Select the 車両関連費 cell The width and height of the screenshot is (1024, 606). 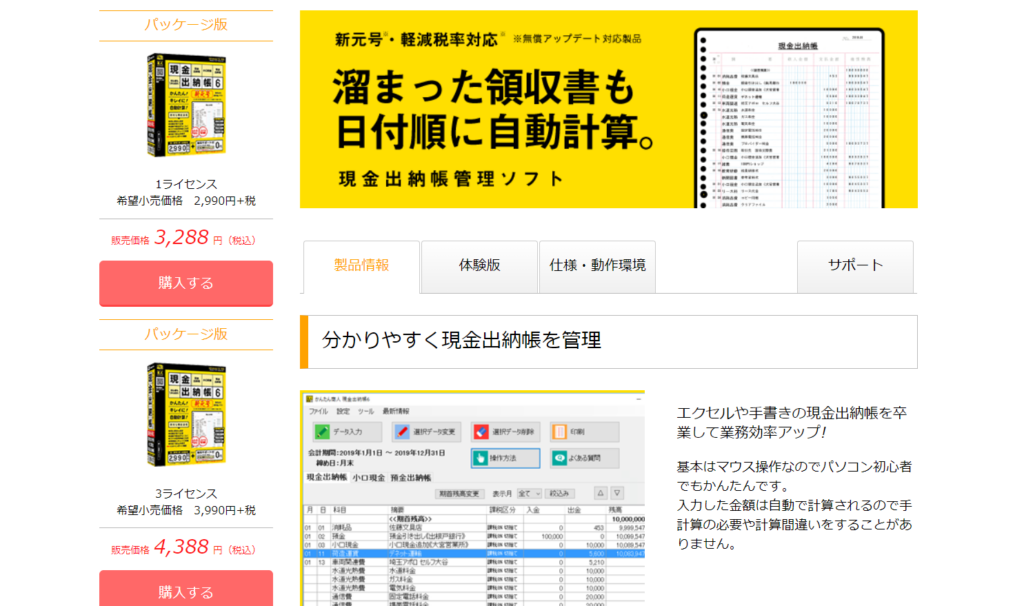[349, 562]
